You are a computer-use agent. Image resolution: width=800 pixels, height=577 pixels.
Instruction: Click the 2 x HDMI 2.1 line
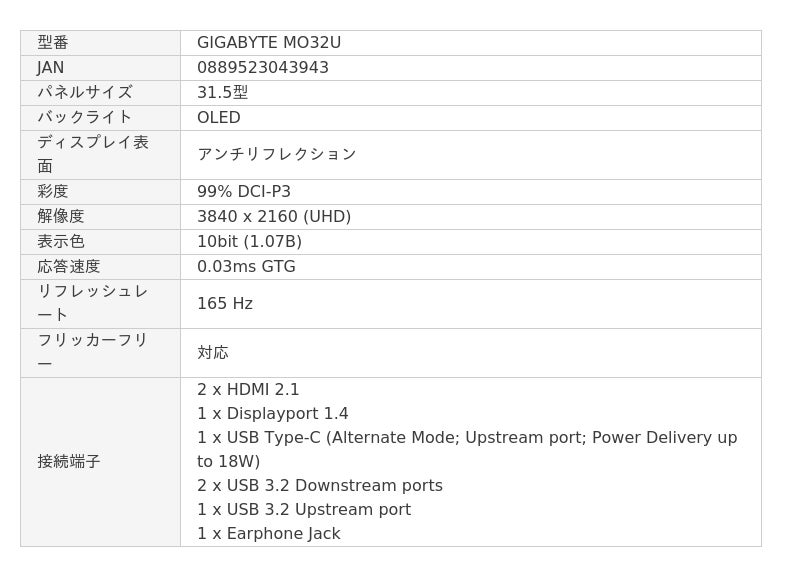click(248, 390)
